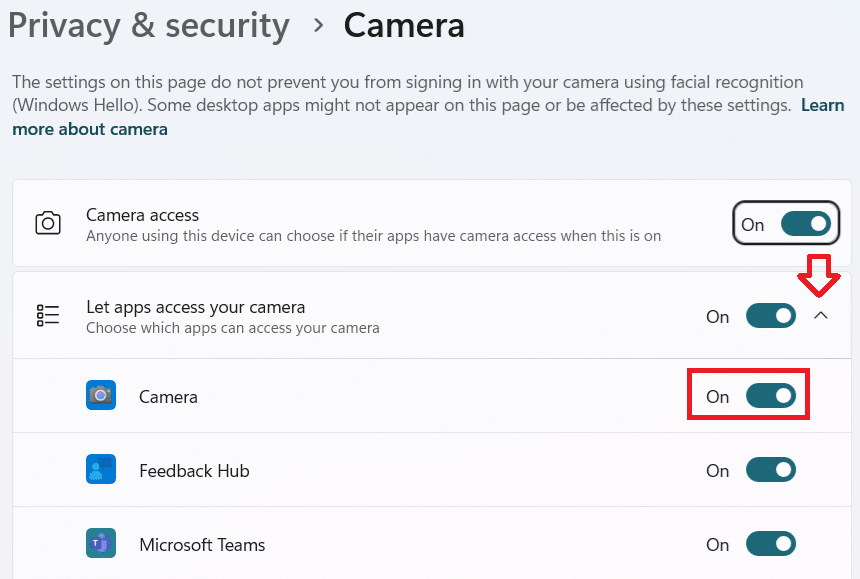Click the Feedback Hub app name
Viewport: 860px width, 579px height.
click(x=194, y=471)
